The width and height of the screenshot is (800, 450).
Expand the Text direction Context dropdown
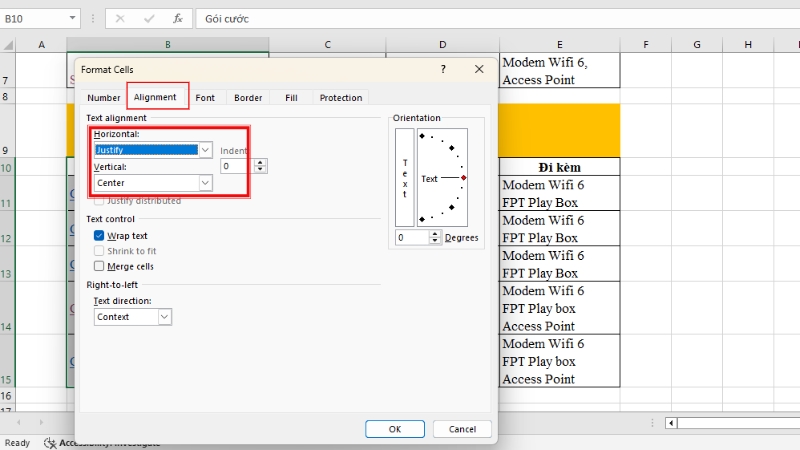pos(165,317)
